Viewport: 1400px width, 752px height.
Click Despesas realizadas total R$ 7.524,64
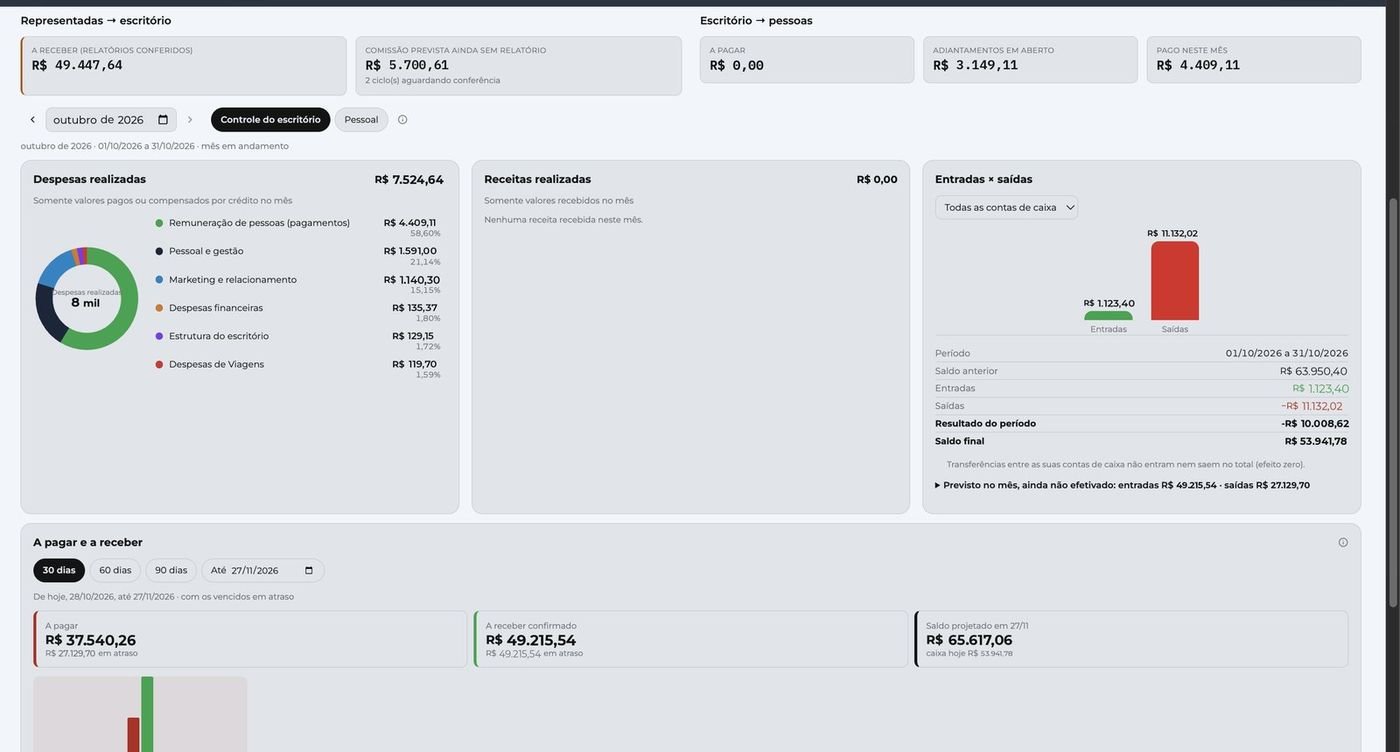[409, 180]
